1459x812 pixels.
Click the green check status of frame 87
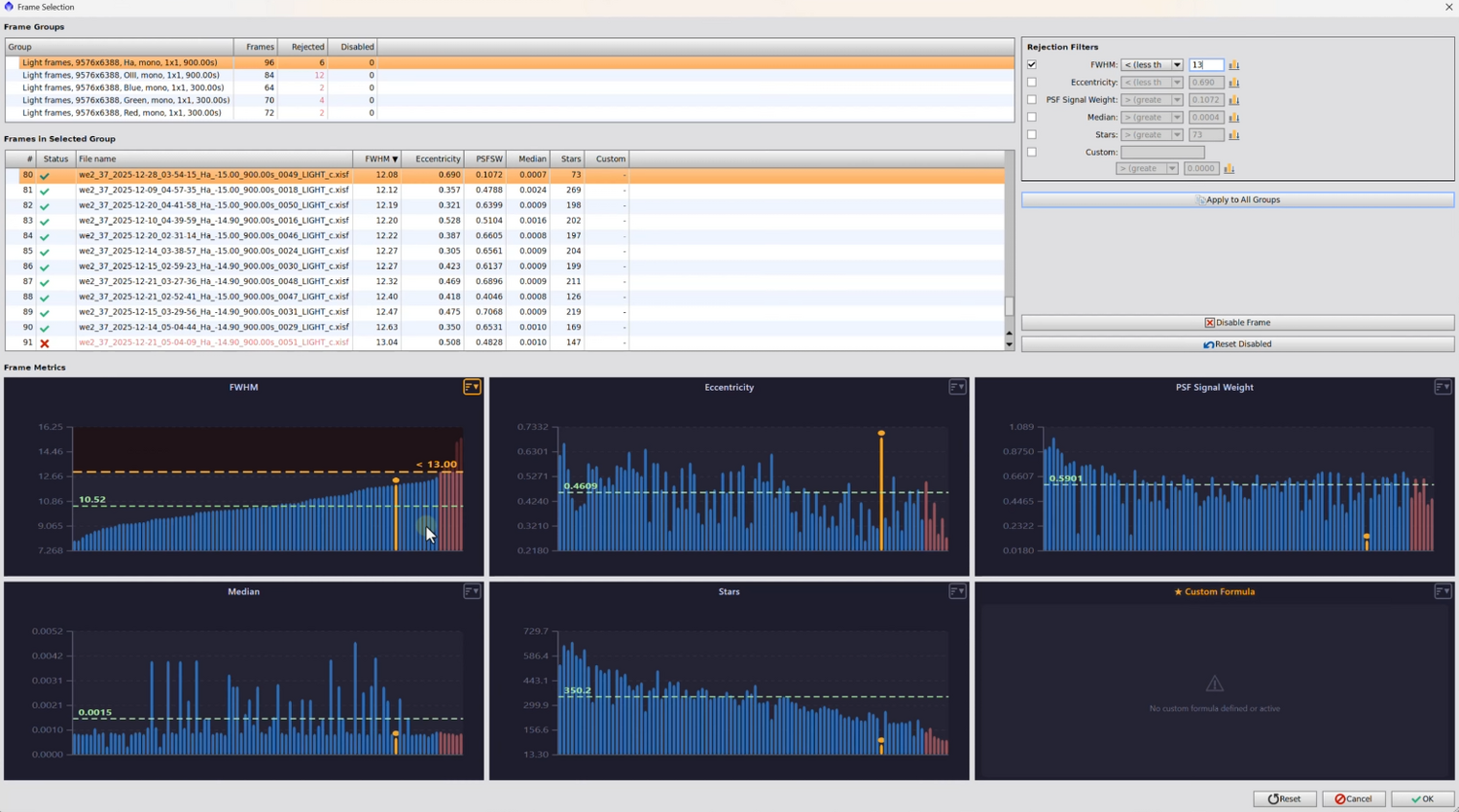tap(45, 282)
